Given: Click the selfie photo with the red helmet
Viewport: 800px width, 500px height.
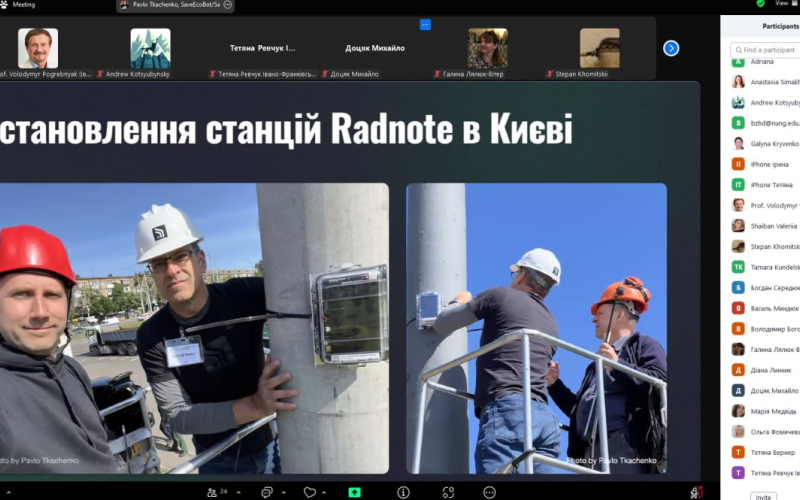Looking at the screenshot, I should tap(194, 328).
